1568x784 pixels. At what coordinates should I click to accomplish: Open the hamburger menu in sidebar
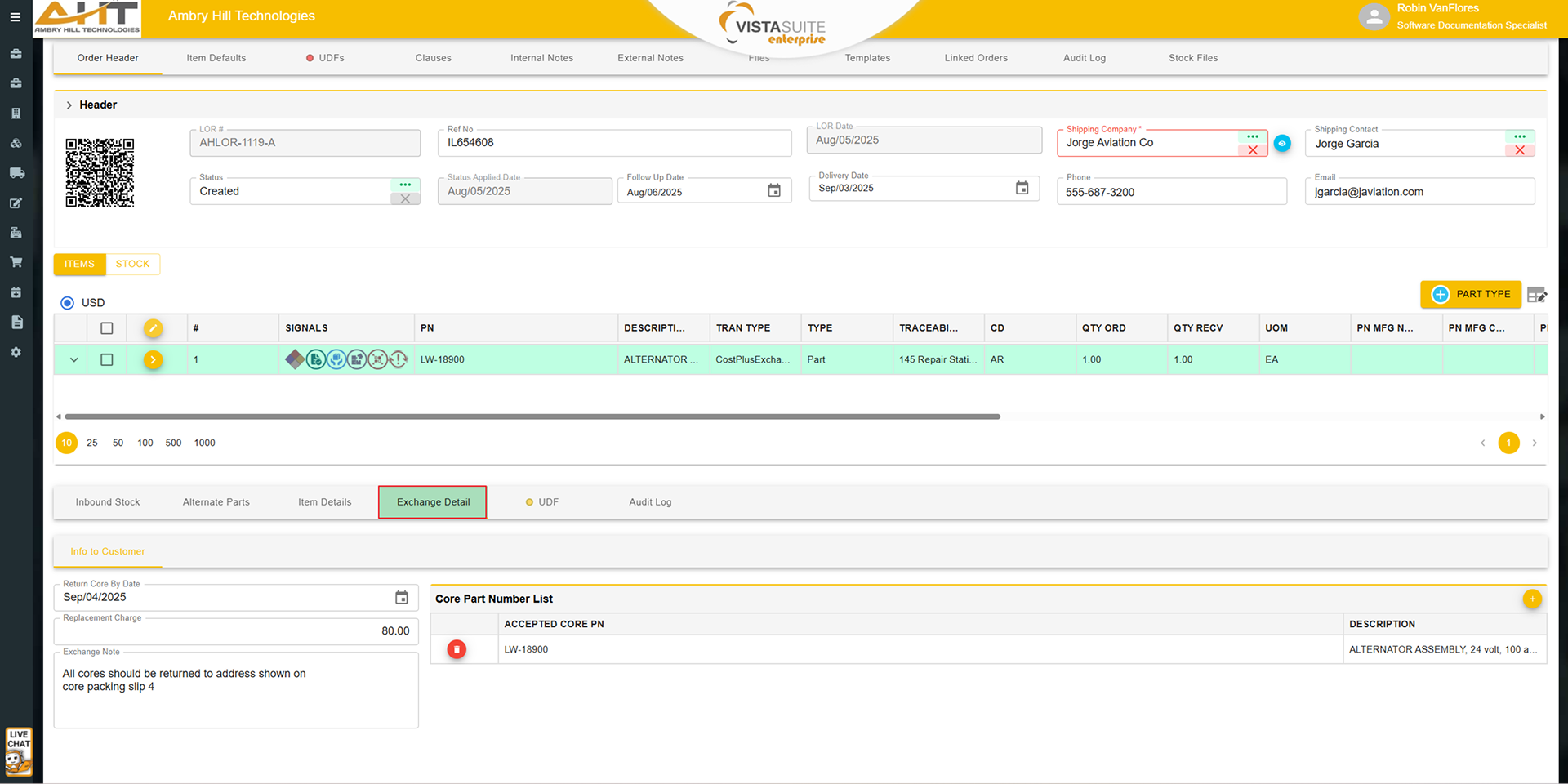pyautogui.click(x=15, y=17)
